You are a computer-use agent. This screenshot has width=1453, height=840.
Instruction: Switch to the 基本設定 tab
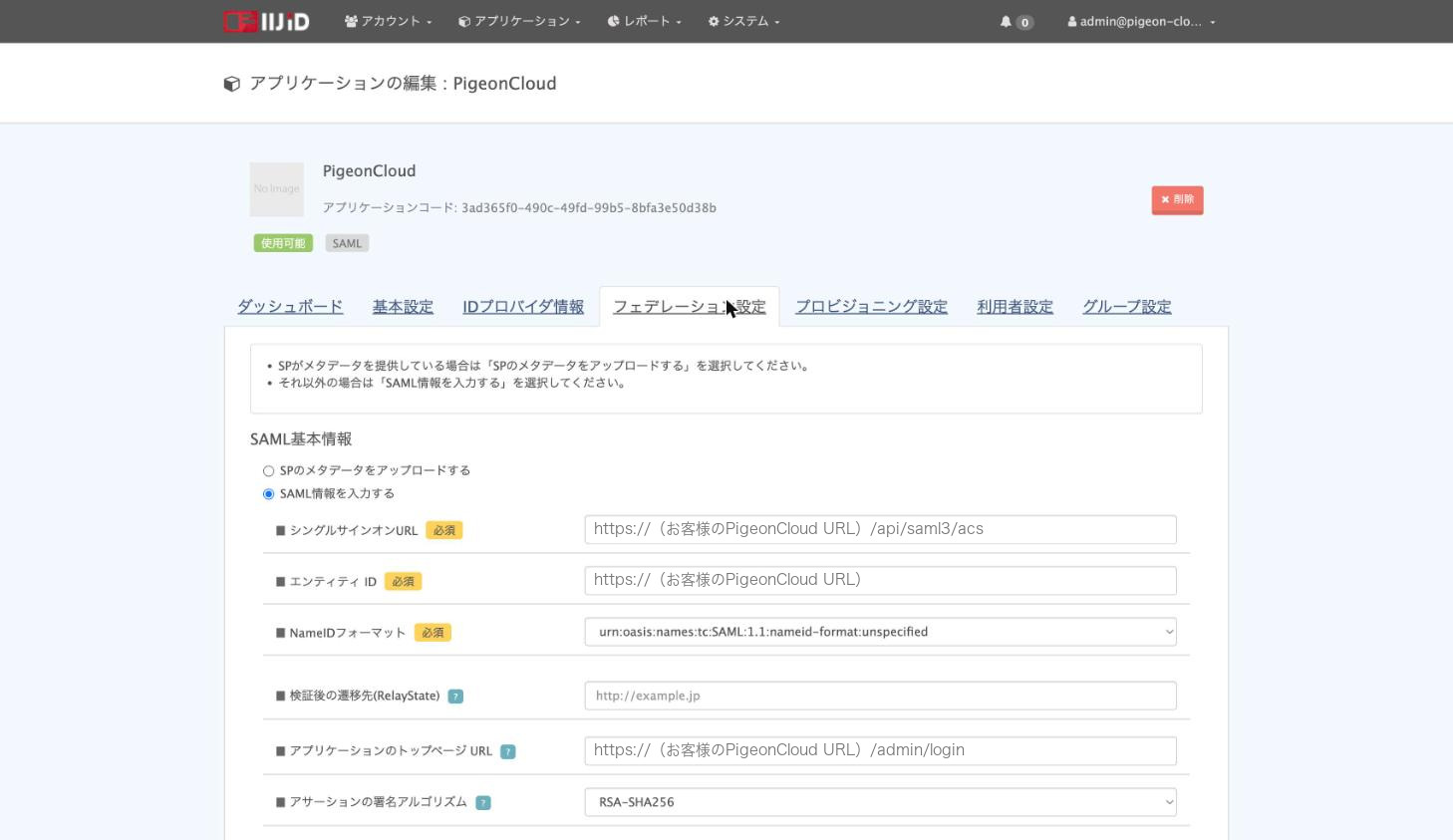(x=403, y=306)
